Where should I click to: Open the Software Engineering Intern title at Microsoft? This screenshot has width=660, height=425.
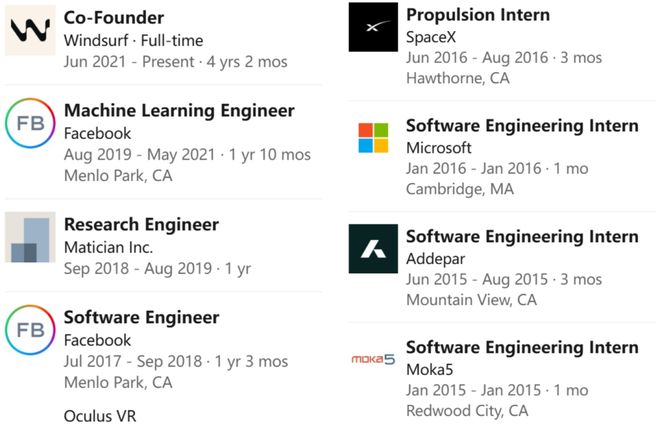(521, 126)
